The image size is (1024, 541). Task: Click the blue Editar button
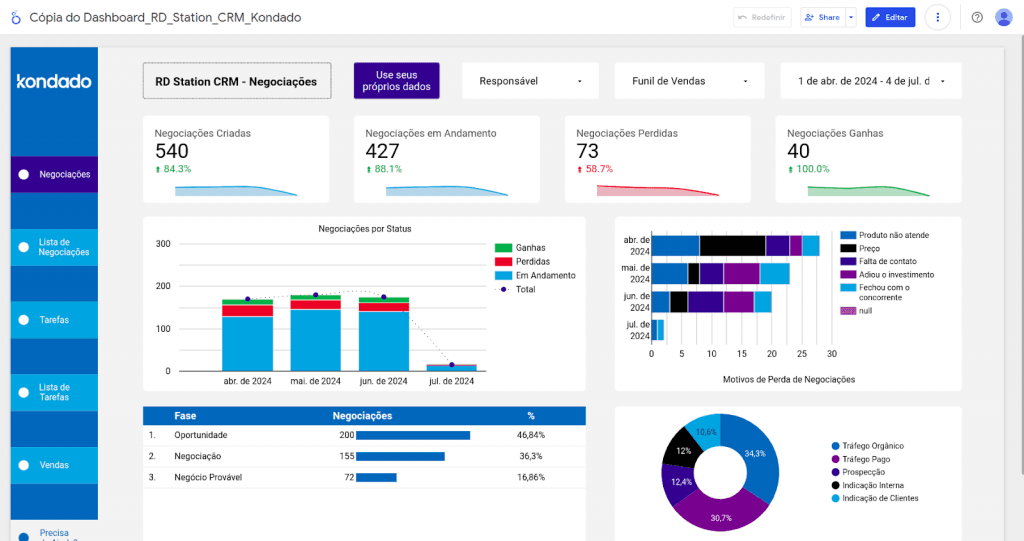(x=890, y=18)
